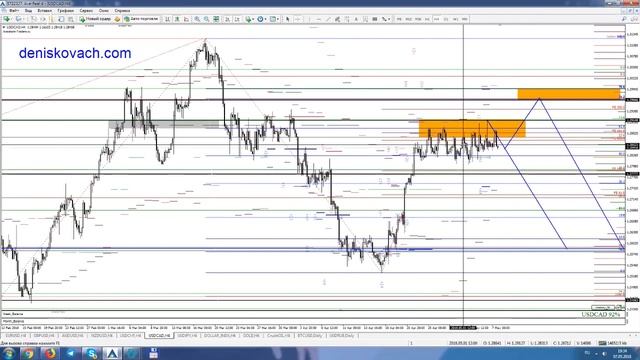Screen dimensions: 640x360
Task: Open the indicators list dropdown
Action: click(x=249, y=19)
